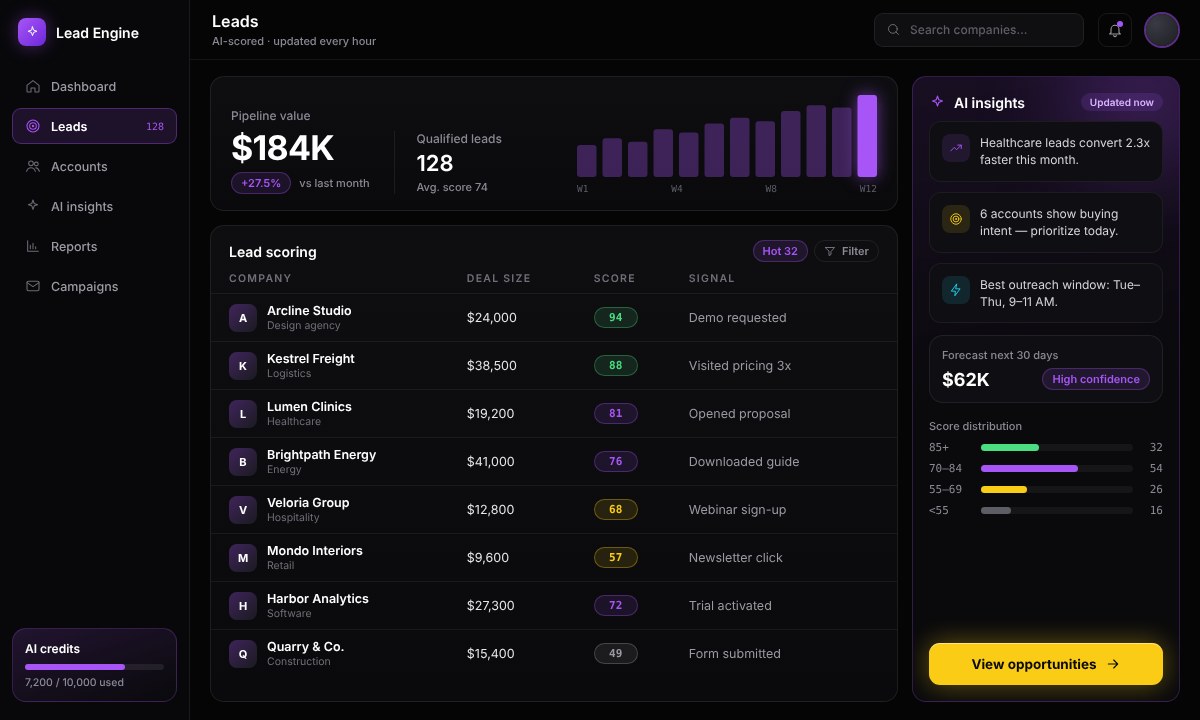Click the Signal column header
Screen dimensions: 1200x720
[x=712, y=278]
